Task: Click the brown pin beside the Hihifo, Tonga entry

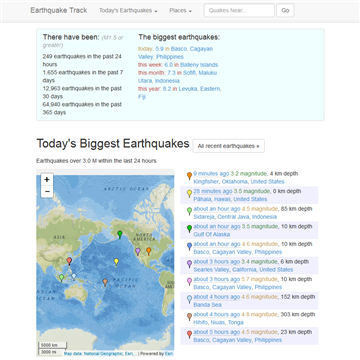Action: pyautogui.click(x=189, y=317)
